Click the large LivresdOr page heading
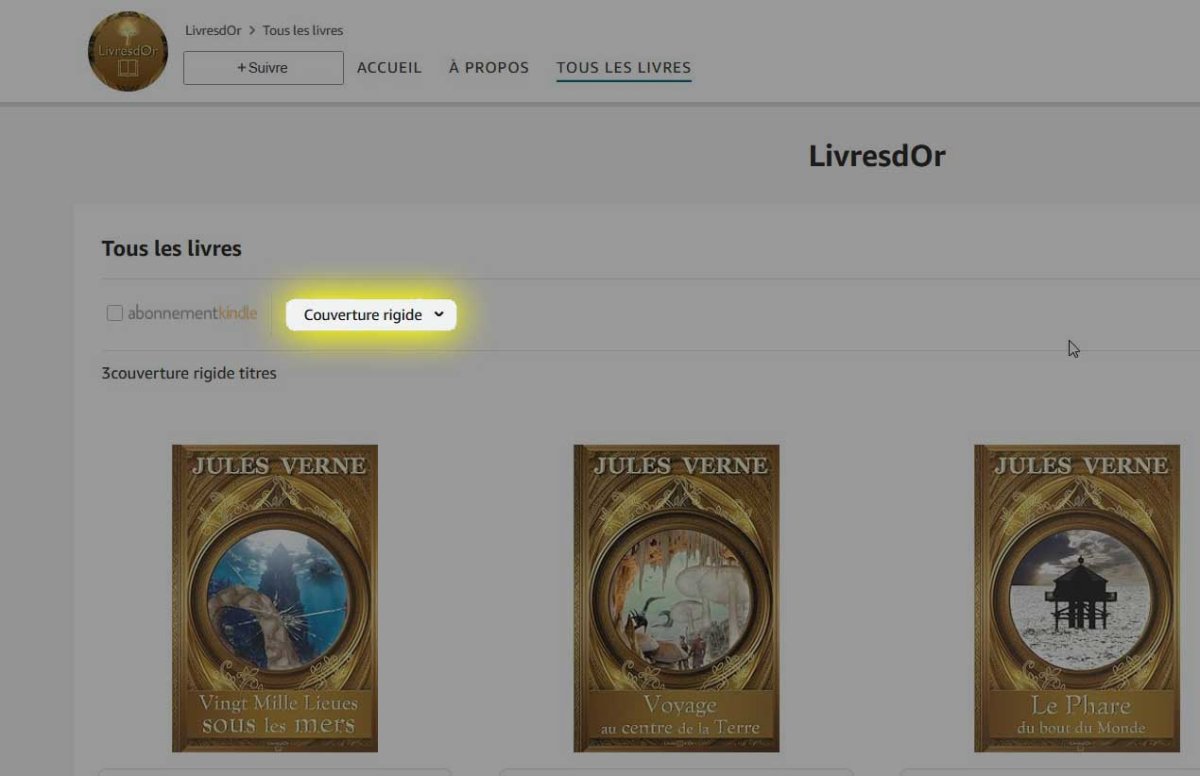This screenshot has height=776, width=1200. point(877,157)
